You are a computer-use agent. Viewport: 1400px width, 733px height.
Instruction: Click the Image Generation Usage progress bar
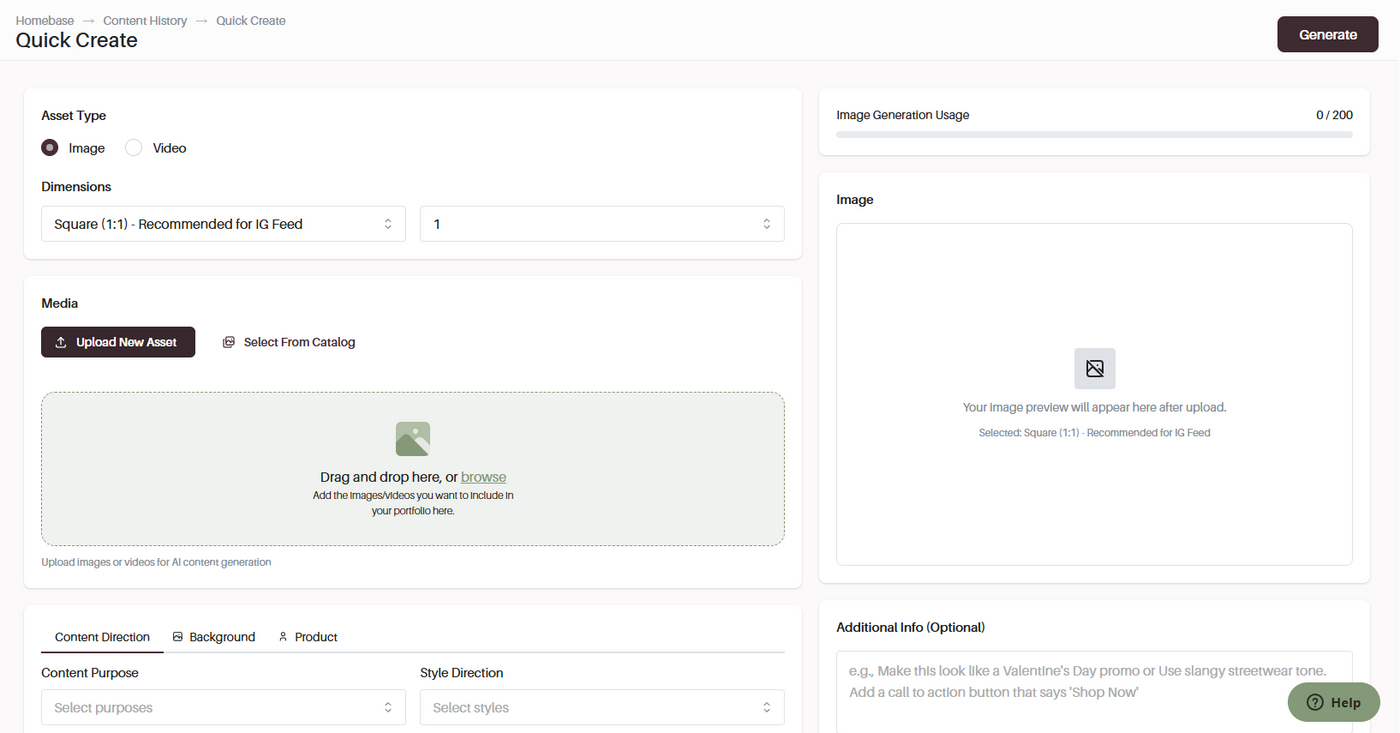tap(1094, 134)
